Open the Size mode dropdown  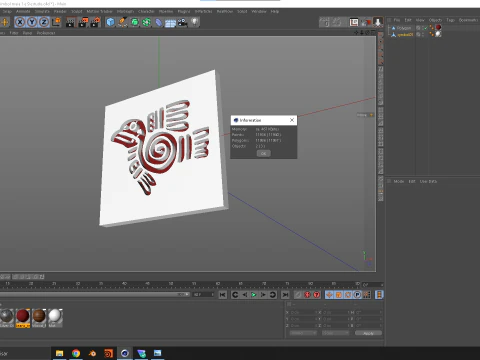(x=335, y=333)
